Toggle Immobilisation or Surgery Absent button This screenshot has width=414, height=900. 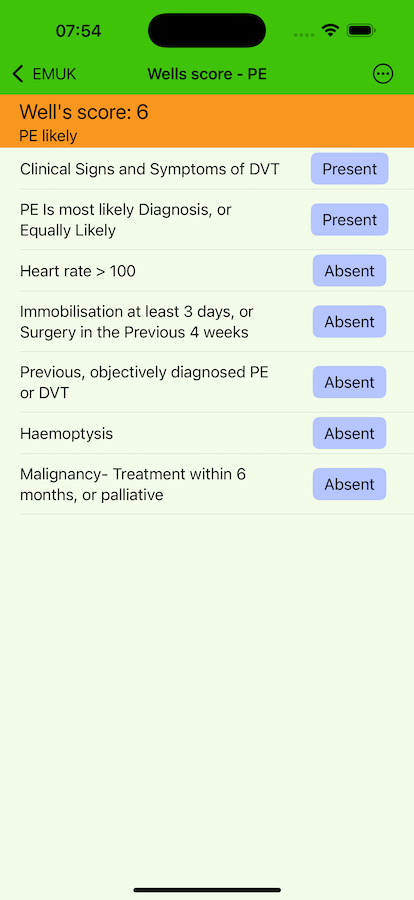click(x=350, y=322)
